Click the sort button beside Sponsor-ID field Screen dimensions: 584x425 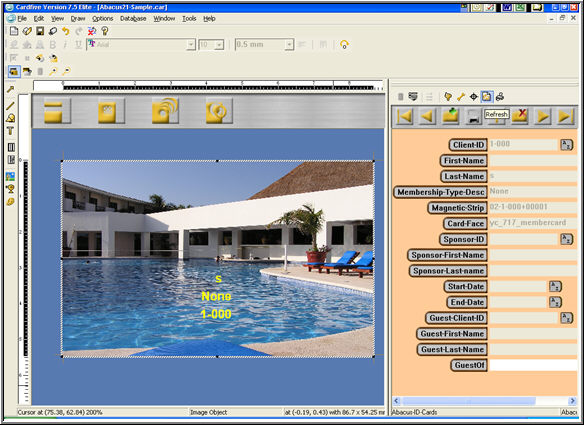coord(566,239)
